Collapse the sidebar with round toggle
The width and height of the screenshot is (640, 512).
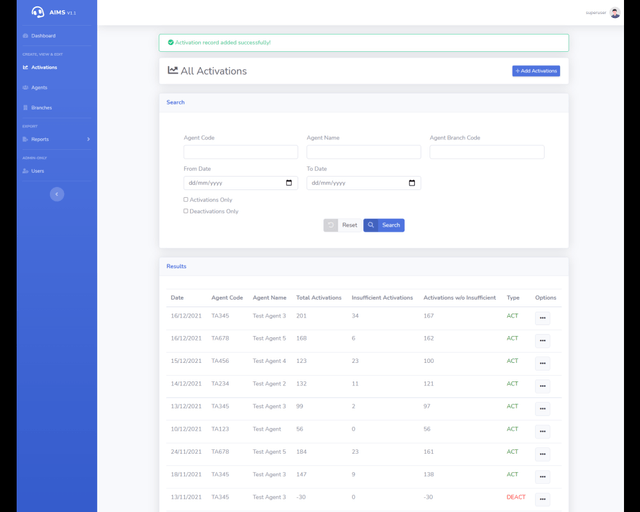click(x=57, y=194)
